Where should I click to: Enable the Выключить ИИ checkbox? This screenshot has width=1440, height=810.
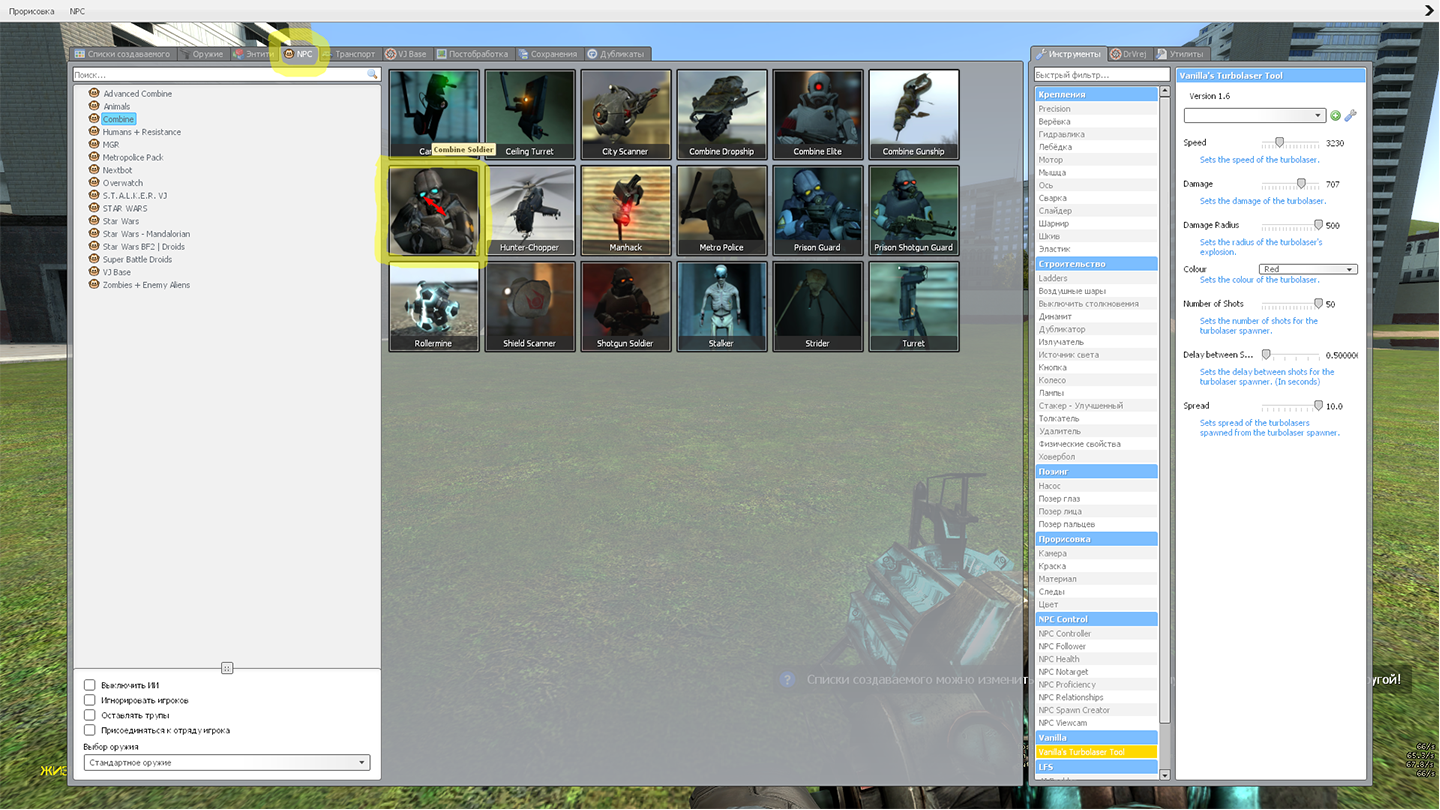pyautogui.click(x=90, y=685)
